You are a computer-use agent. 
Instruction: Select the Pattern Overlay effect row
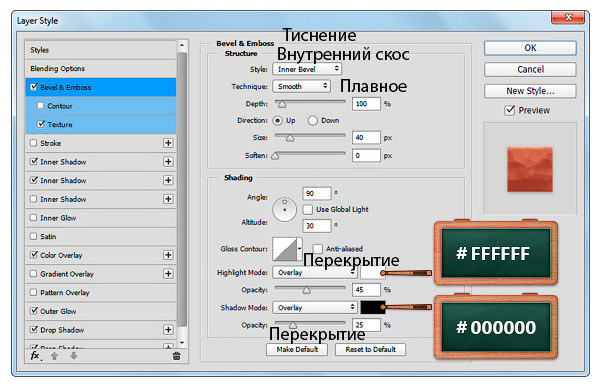pyautogui.click(x=101, y=292)
